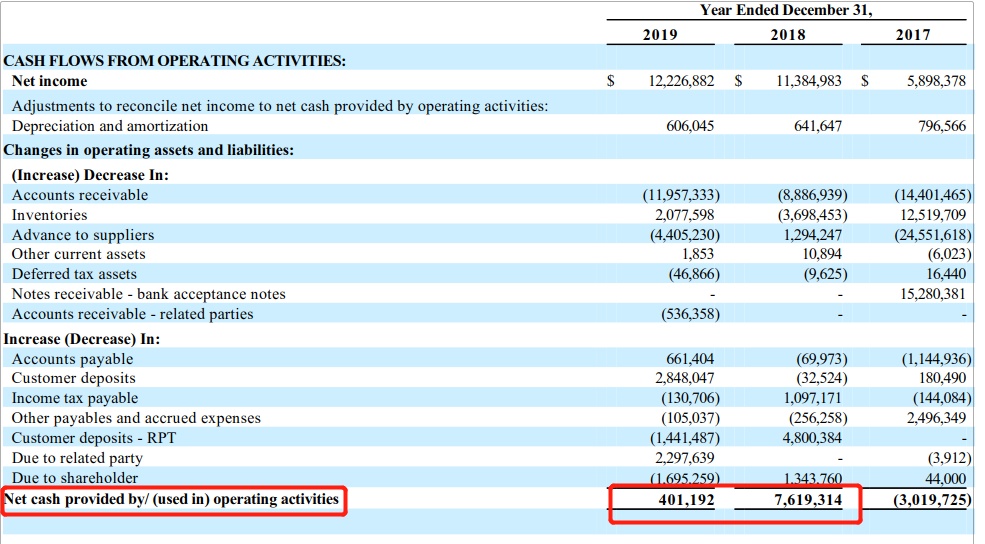The image size is (985, 544).
Task: Select the "Year Ended December 31" heading
Action: 786,11
